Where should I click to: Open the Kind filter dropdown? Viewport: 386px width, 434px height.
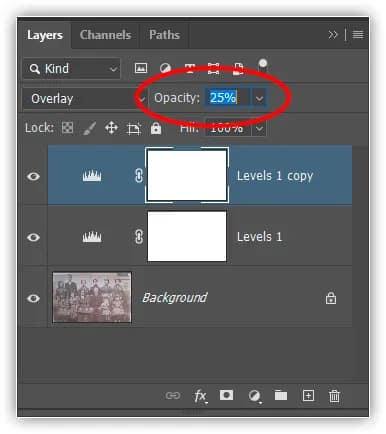click(72, 69)
